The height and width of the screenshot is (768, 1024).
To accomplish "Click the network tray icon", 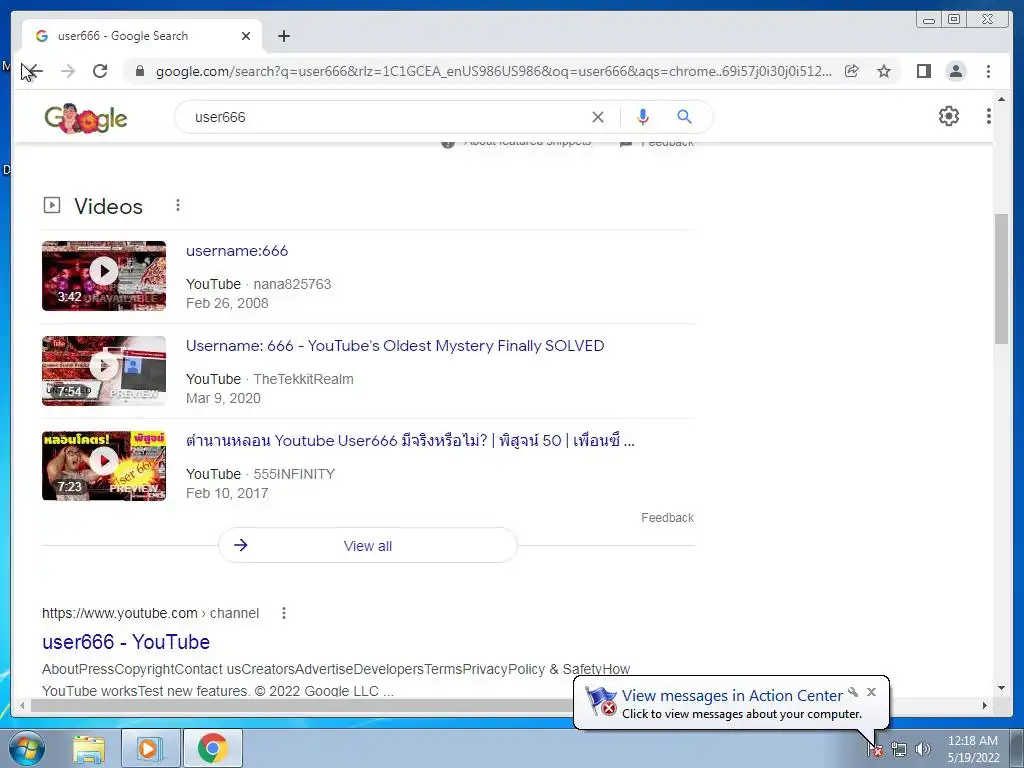I will [x=899, y=750].
